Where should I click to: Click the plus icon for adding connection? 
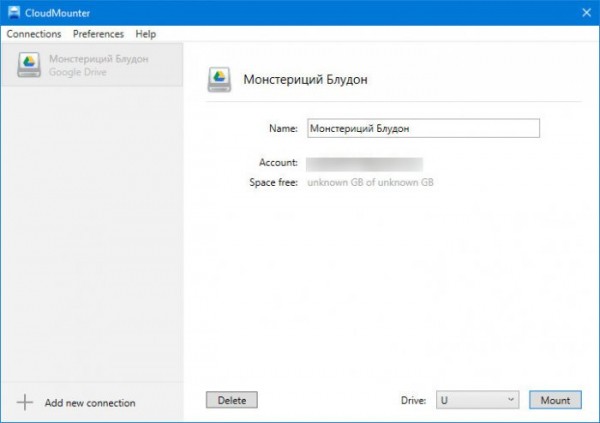(x=25, y=402)
